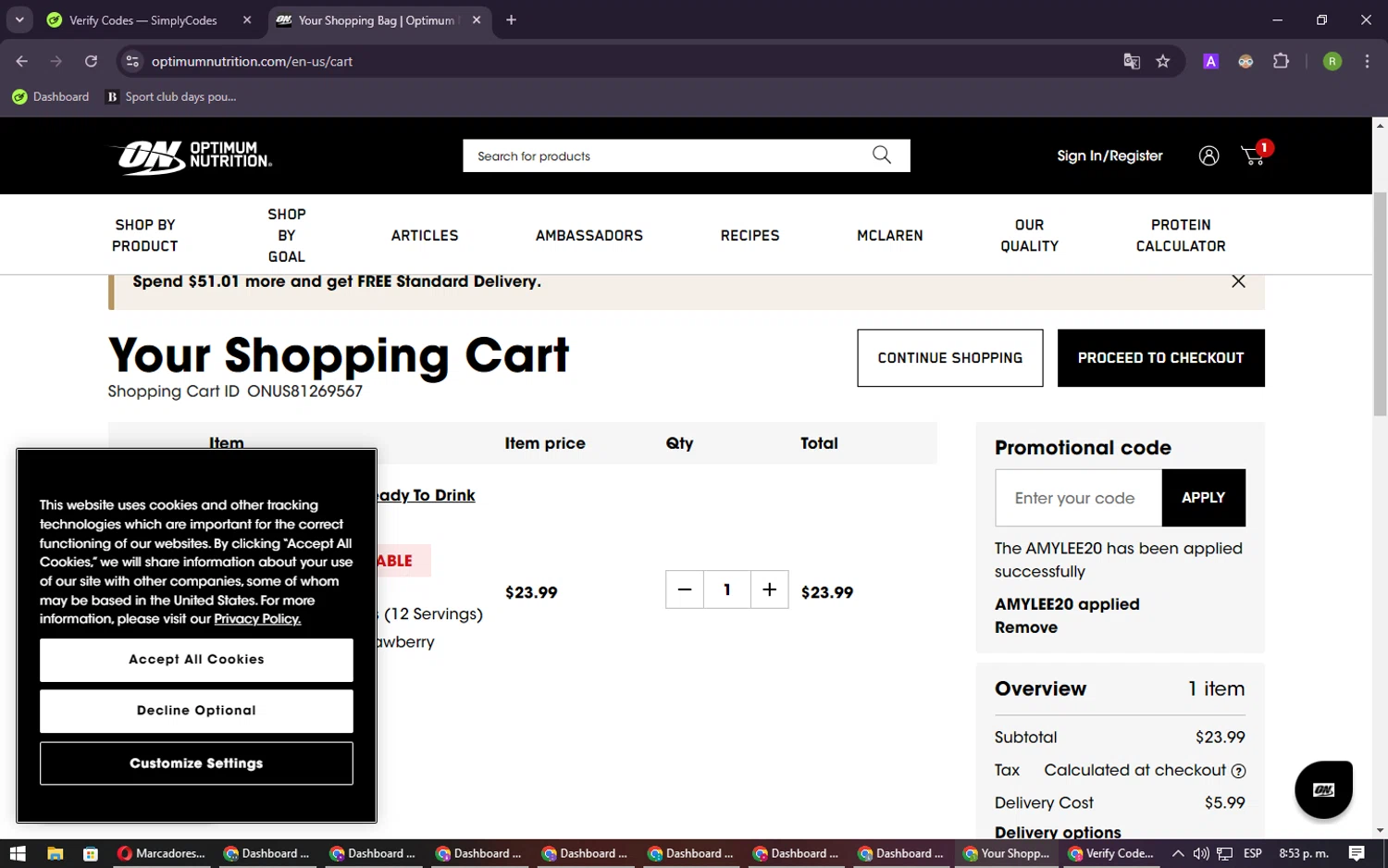Click Continue Shopping

950,358
